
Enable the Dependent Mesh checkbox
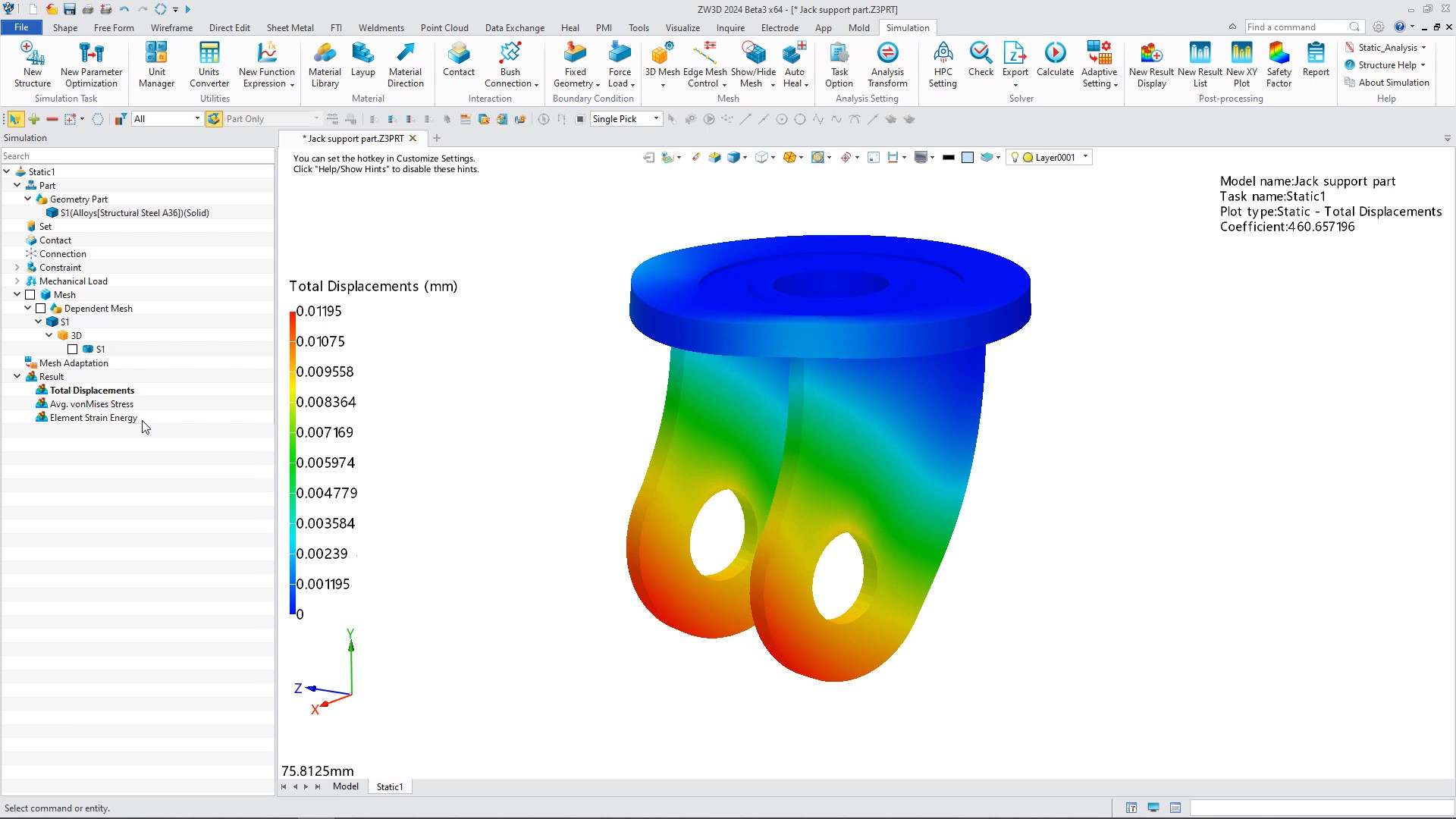42,308
